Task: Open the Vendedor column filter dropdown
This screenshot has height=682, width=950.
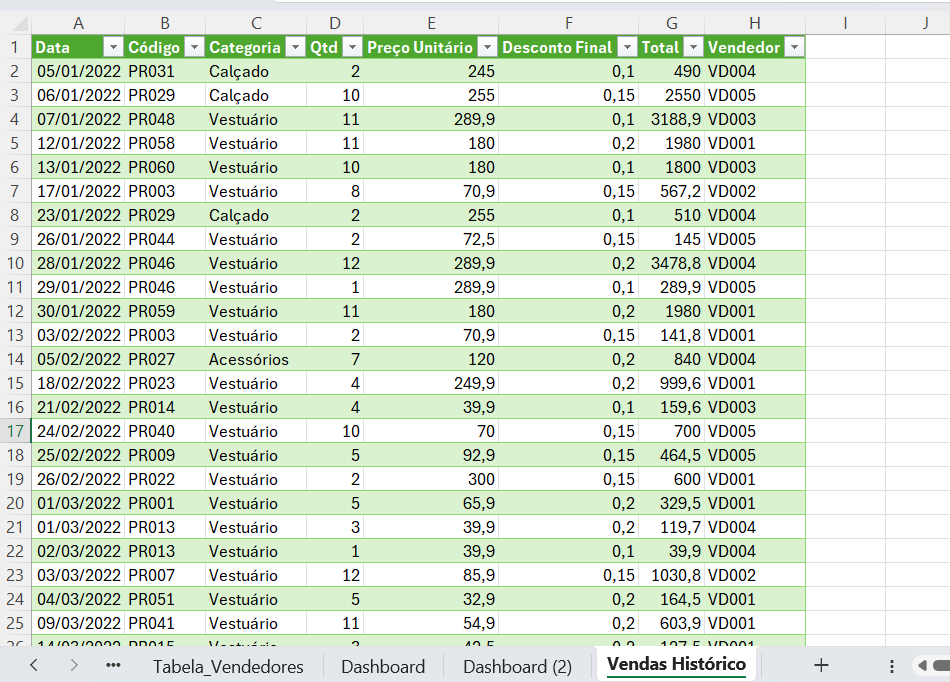Action: 794,47
